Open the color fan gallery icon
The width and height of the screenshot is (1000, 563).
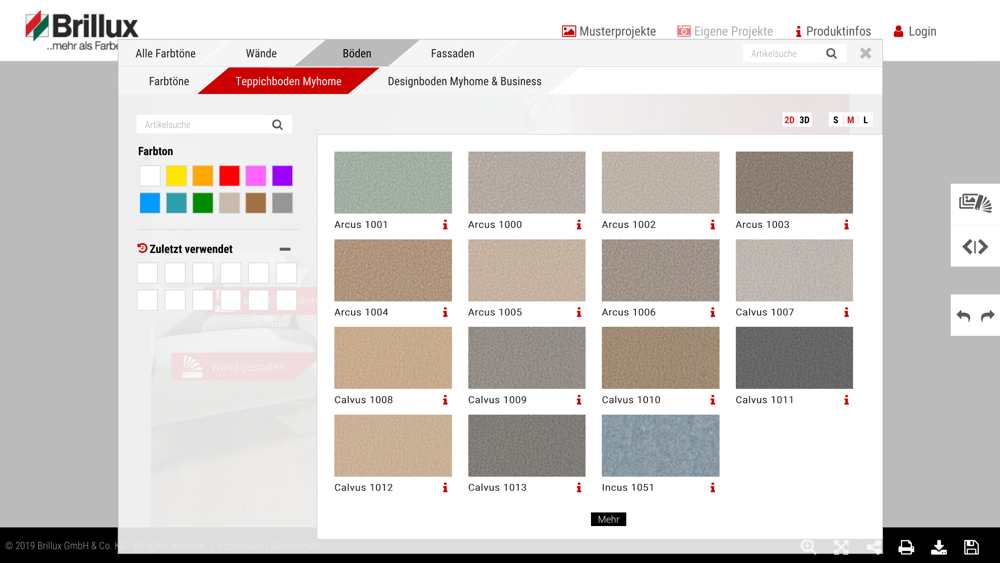point(975,203)
